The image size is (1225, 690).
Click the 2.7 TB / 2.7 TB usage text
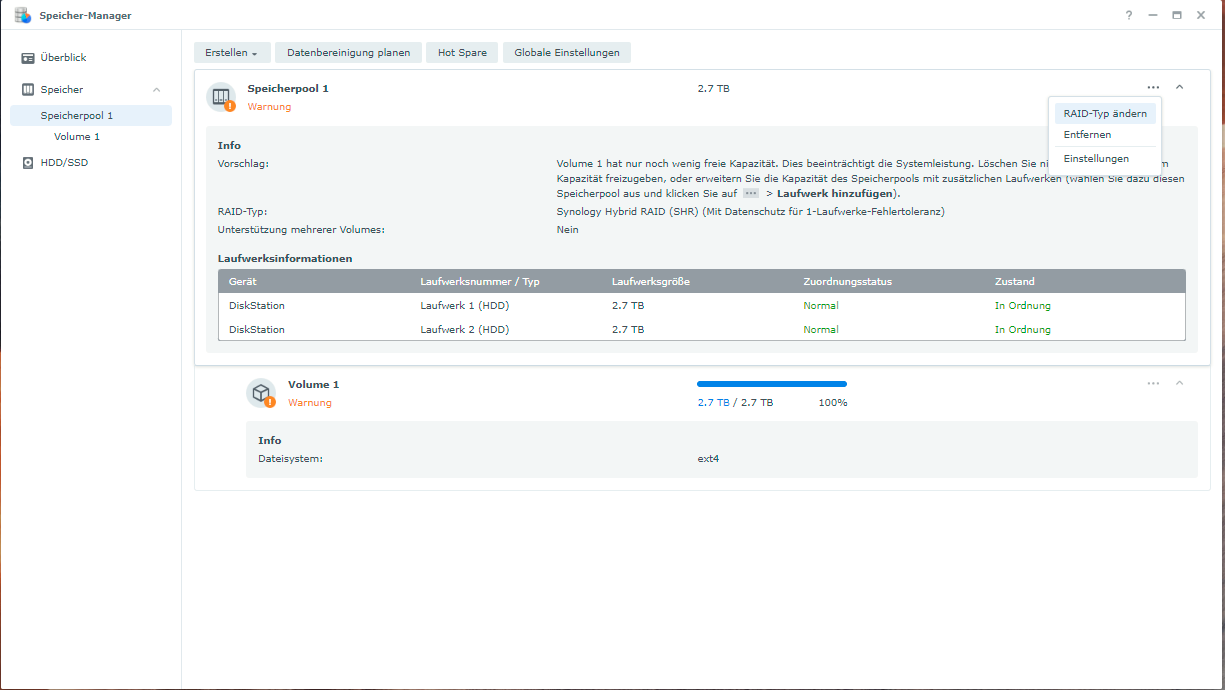point(735,403)
